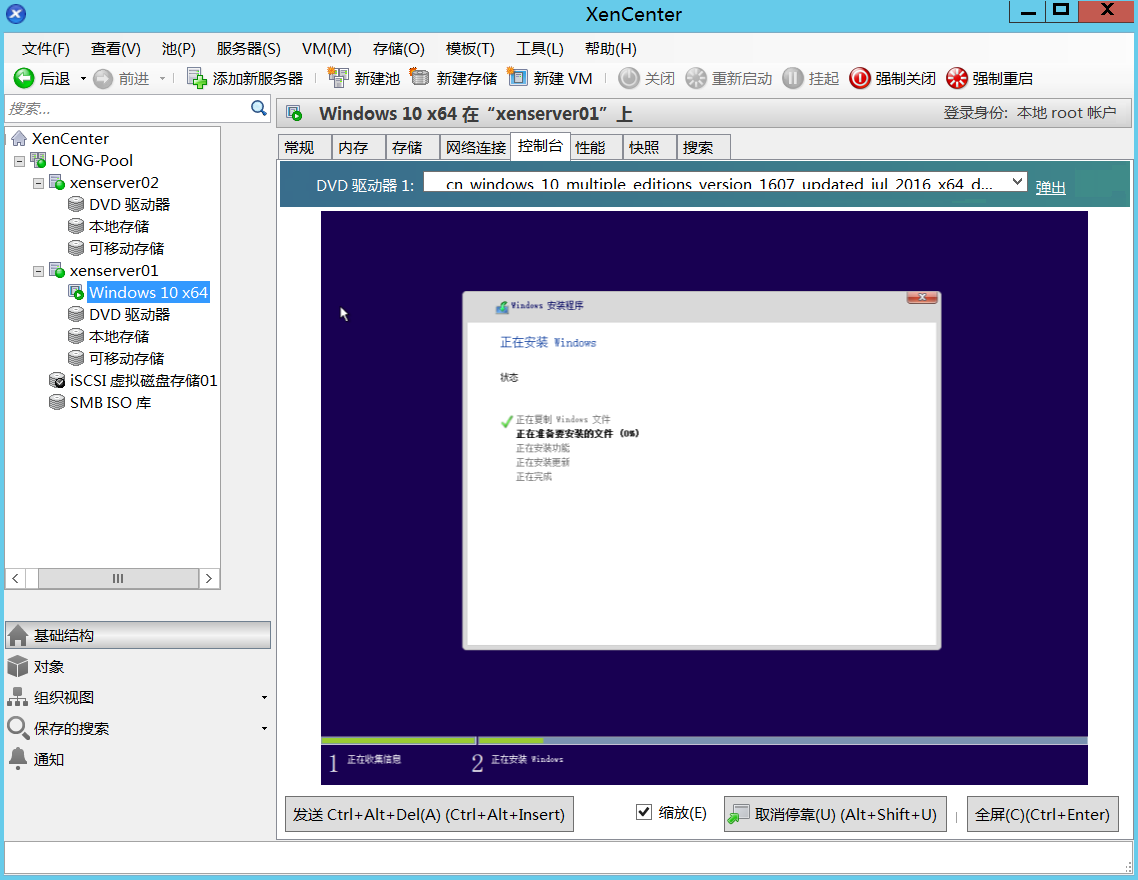The image size is (1138, 880).
Task: Switch to the Snapshots tab (快照)
Action: tap(649, 147)
